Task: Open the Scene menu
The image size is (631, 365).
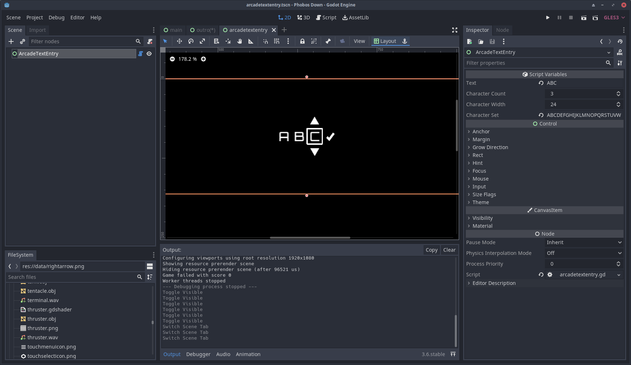Action: point(13,18)
